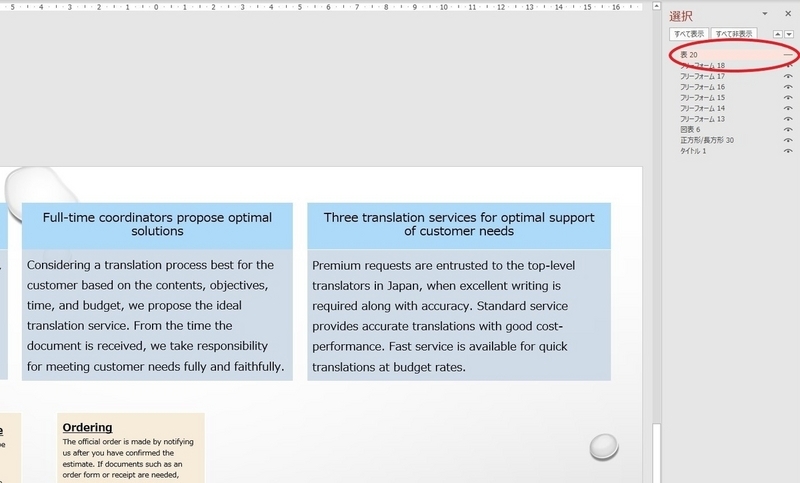Show the hidden 表 20 object

click(x=788, y=55)
